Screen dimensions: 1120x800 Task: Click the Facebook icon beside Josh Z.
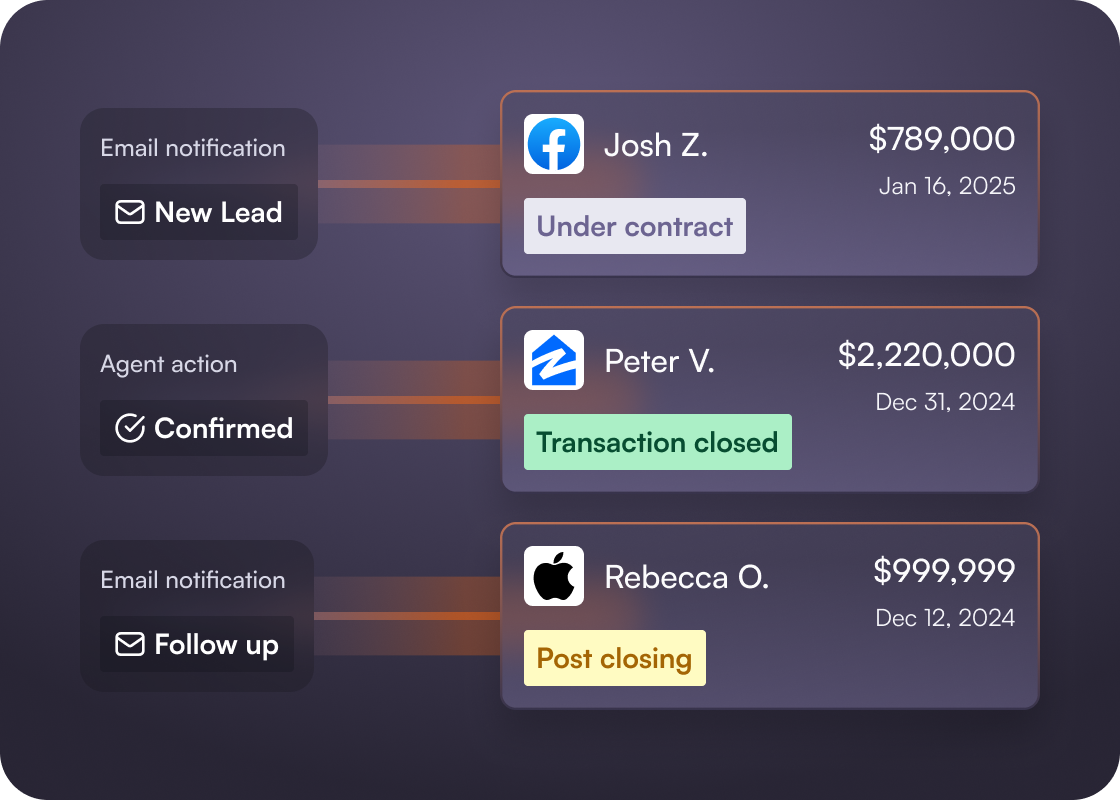coord(554,144)
